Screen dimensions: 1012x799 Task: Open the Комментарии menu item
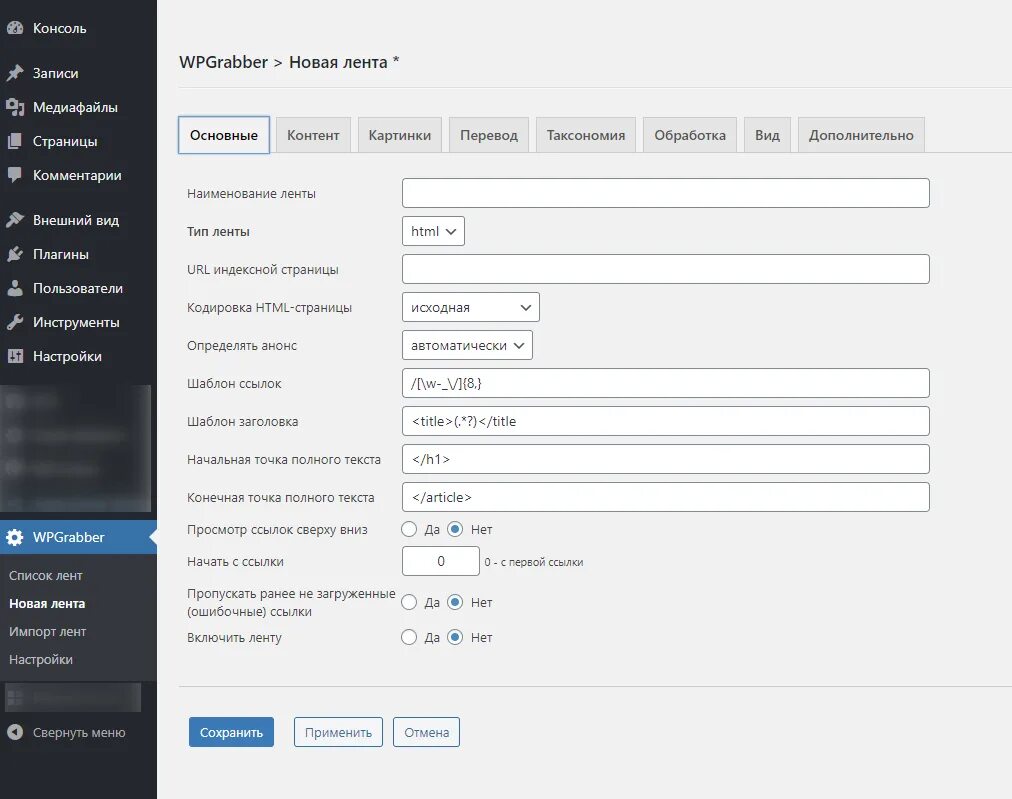pyautogui.click(x=78, y=175)
